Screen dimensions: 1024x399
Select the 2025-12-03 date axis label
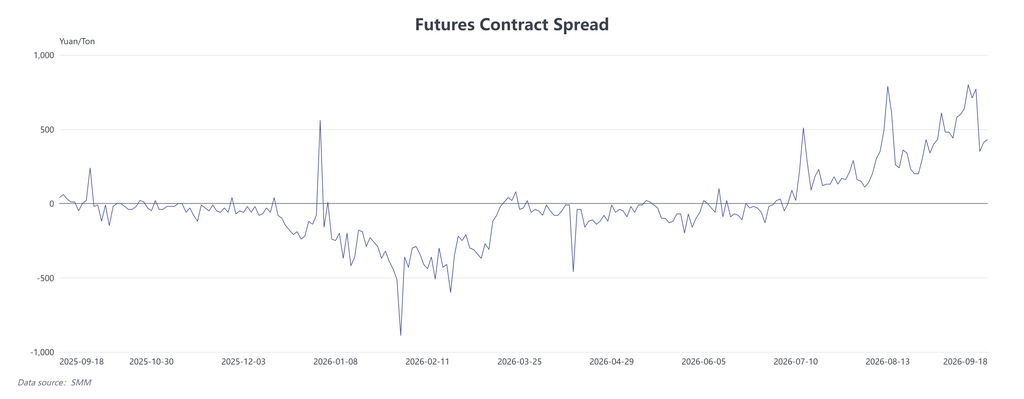244,361
